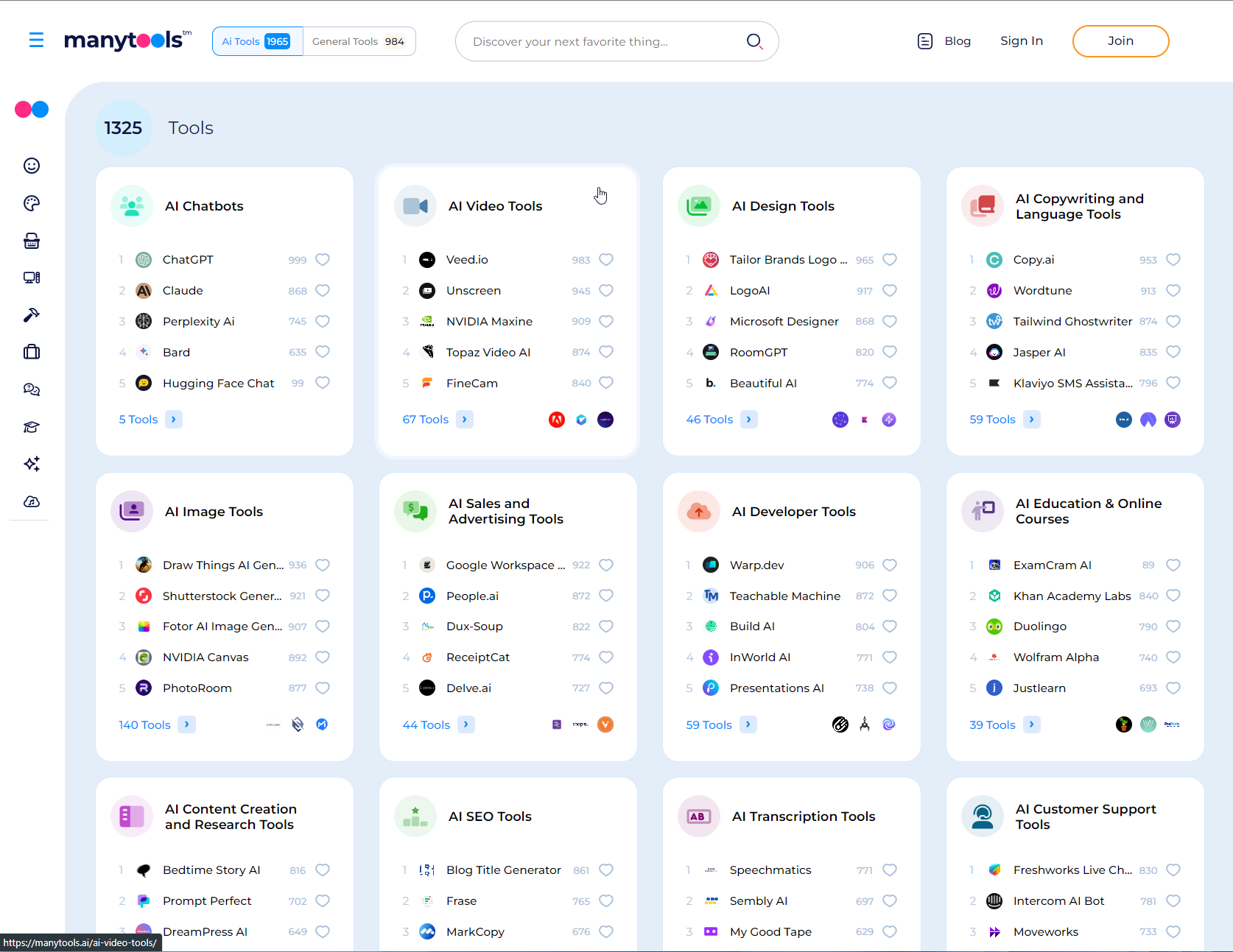
Task: Open the Shutterstock Generator listing
Action: 222,596
